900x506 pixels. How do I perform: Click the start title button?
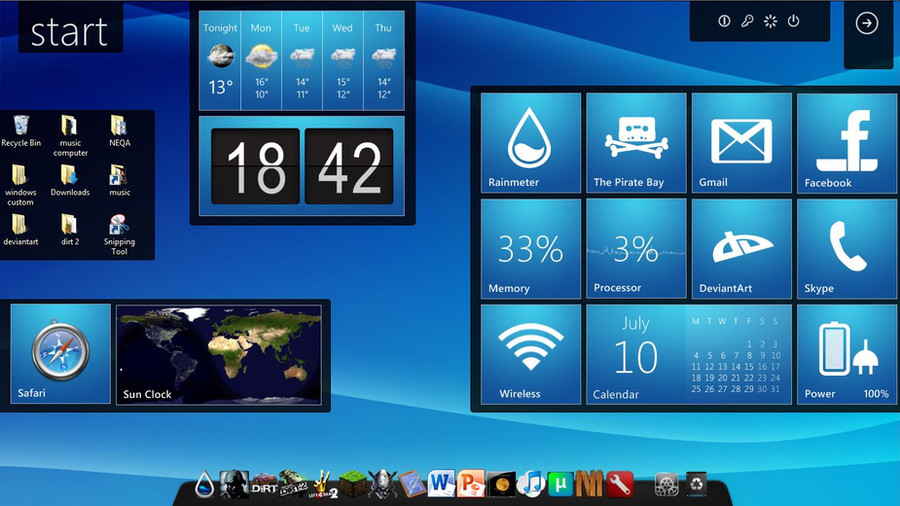(69, 32)
